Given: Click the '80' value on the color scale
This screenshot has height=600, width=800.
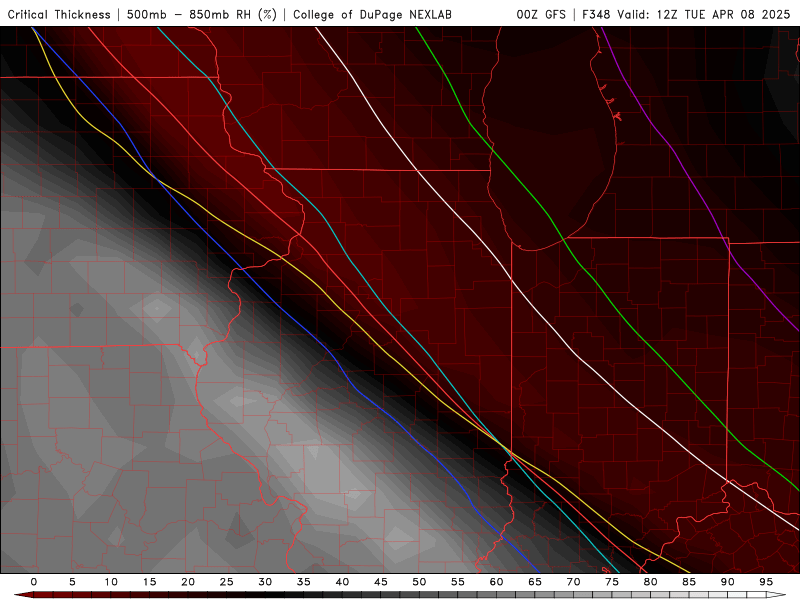Looking at the screenshot, I should [x=651, y=582].
